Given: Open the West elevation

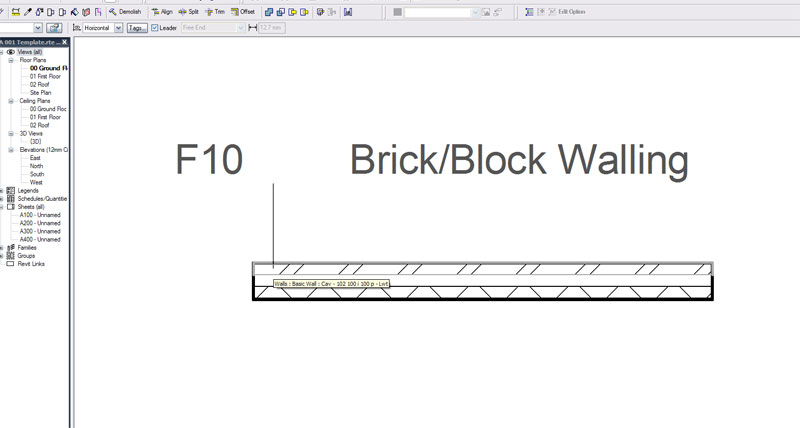Looking at the screenshot, I should click(x=36, y=183).
